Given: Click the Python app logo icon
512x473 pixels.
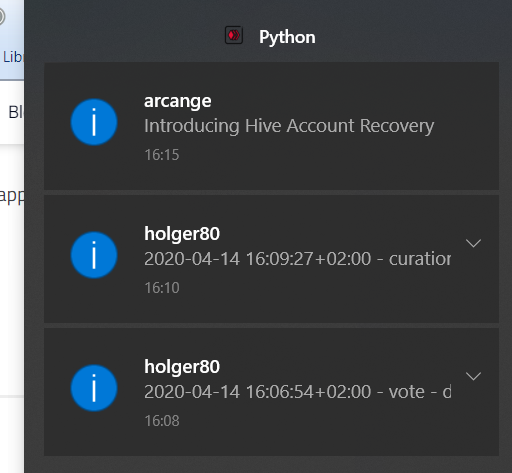Looking at the screenshot, I should (x=234, y=35).
